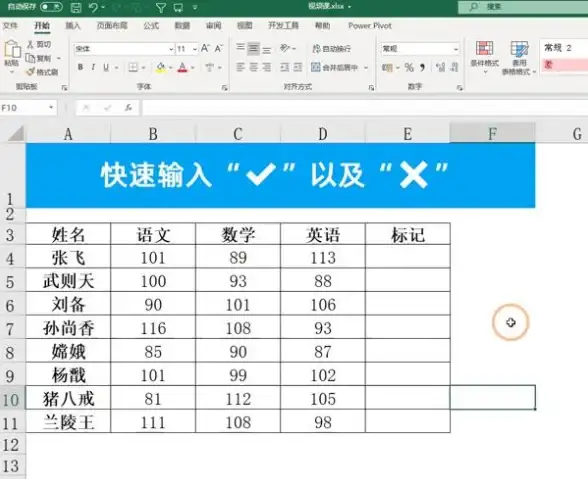
Task: Open the 套用表格格式 Format as Table menu
Action: pos(519,57)
